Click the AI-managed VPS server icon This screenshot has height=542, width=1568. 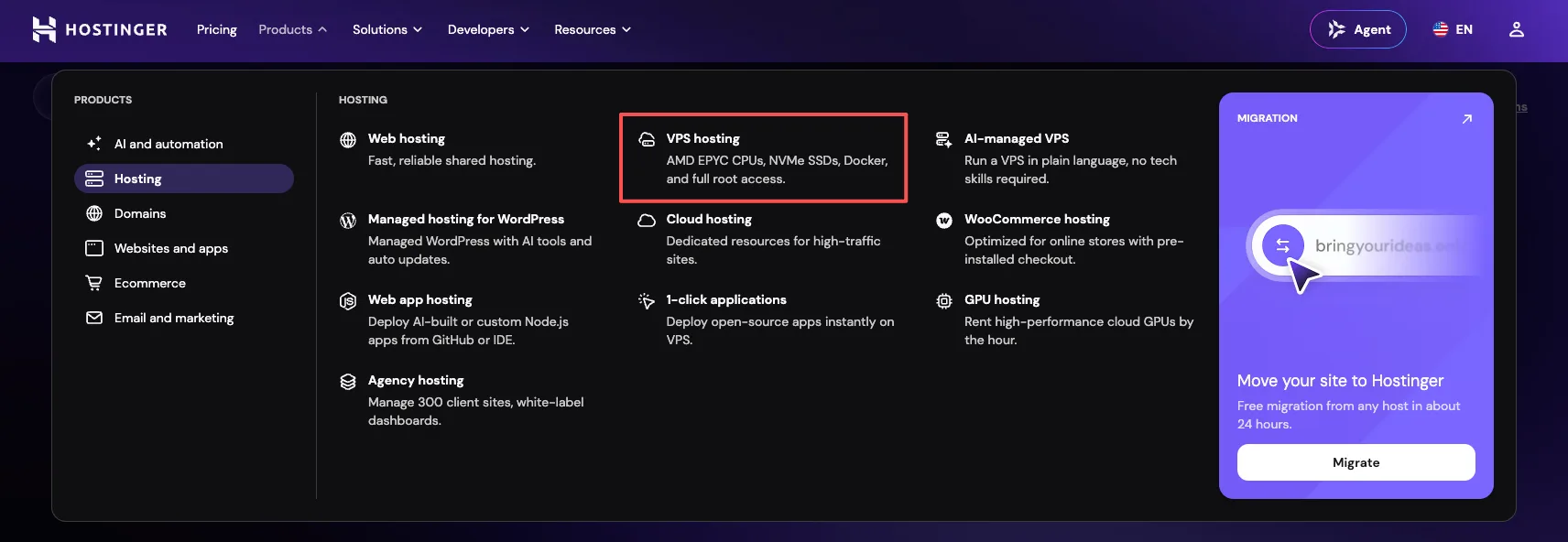pos(944,140)
